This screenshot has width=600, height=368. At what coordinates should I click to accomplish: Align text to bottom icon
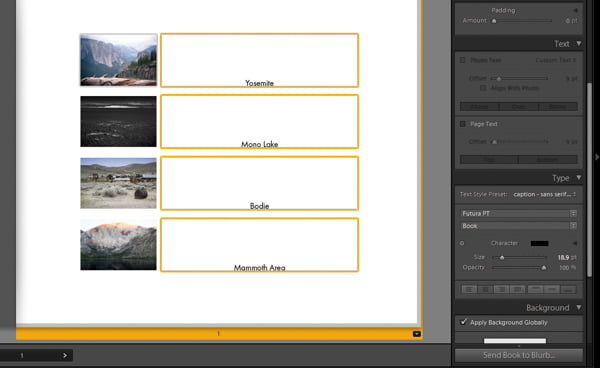(568, 290)
